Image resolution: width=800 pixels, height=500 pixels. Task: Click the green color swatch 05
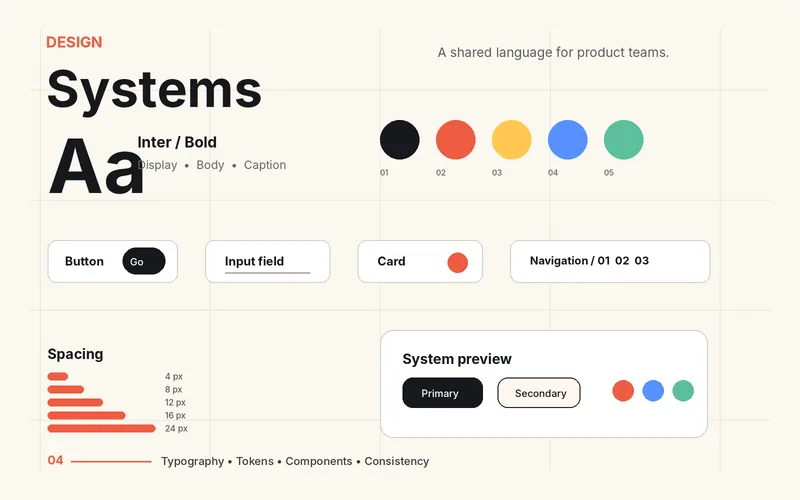coord(623,140)
